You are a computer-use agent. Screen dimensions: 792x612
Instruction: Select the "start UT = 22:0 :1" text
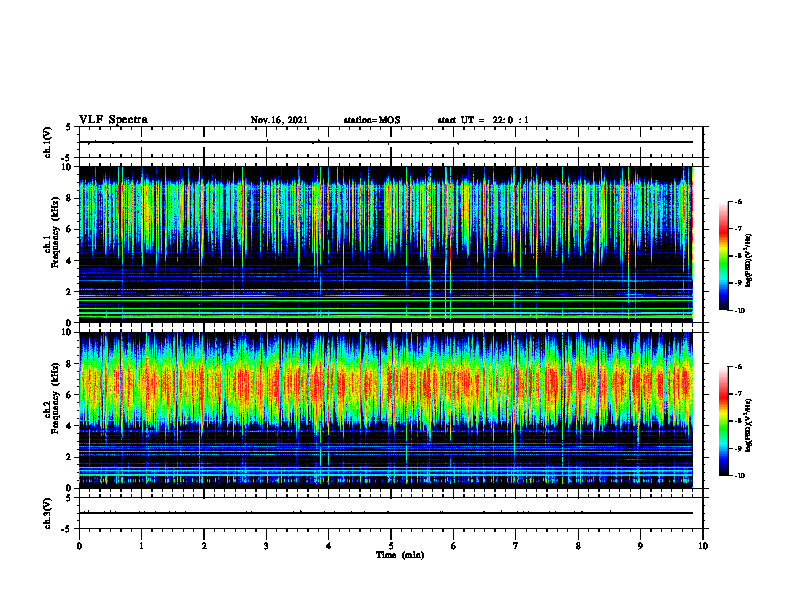[483, 120]
